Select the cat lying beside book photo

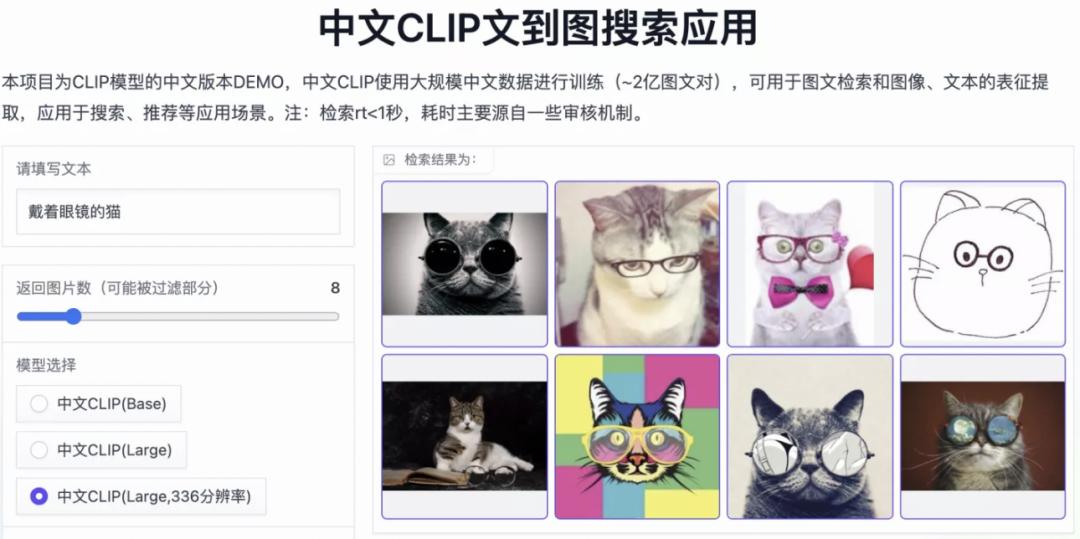[465, 436]
